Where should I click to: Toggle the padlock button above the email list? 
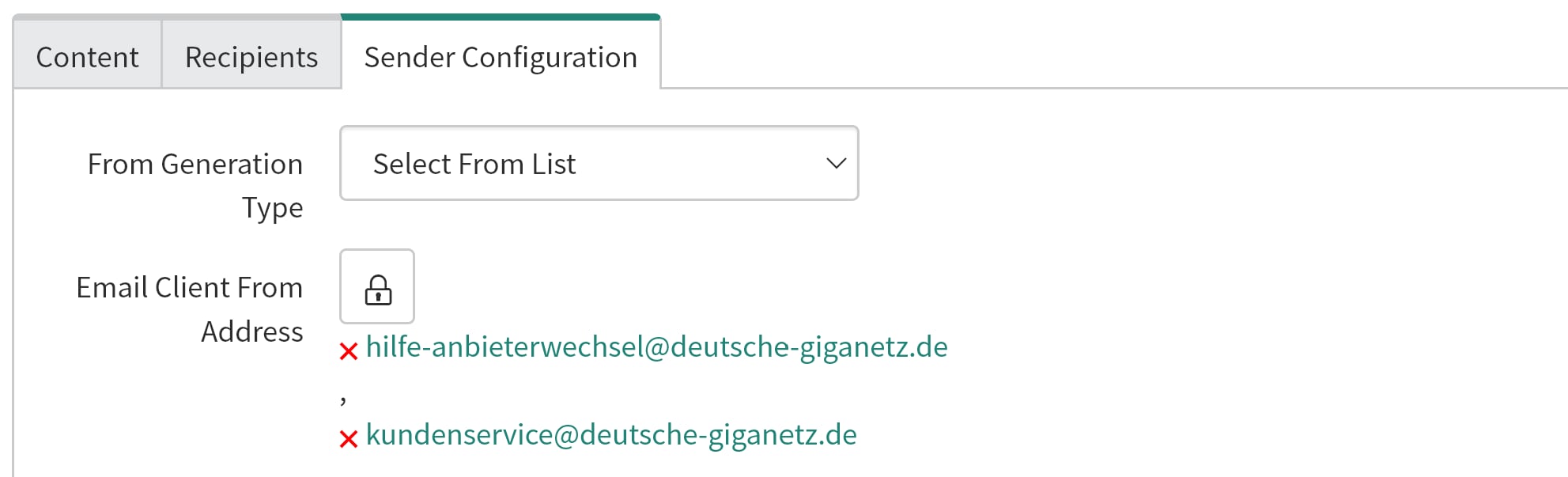point(377,286)
